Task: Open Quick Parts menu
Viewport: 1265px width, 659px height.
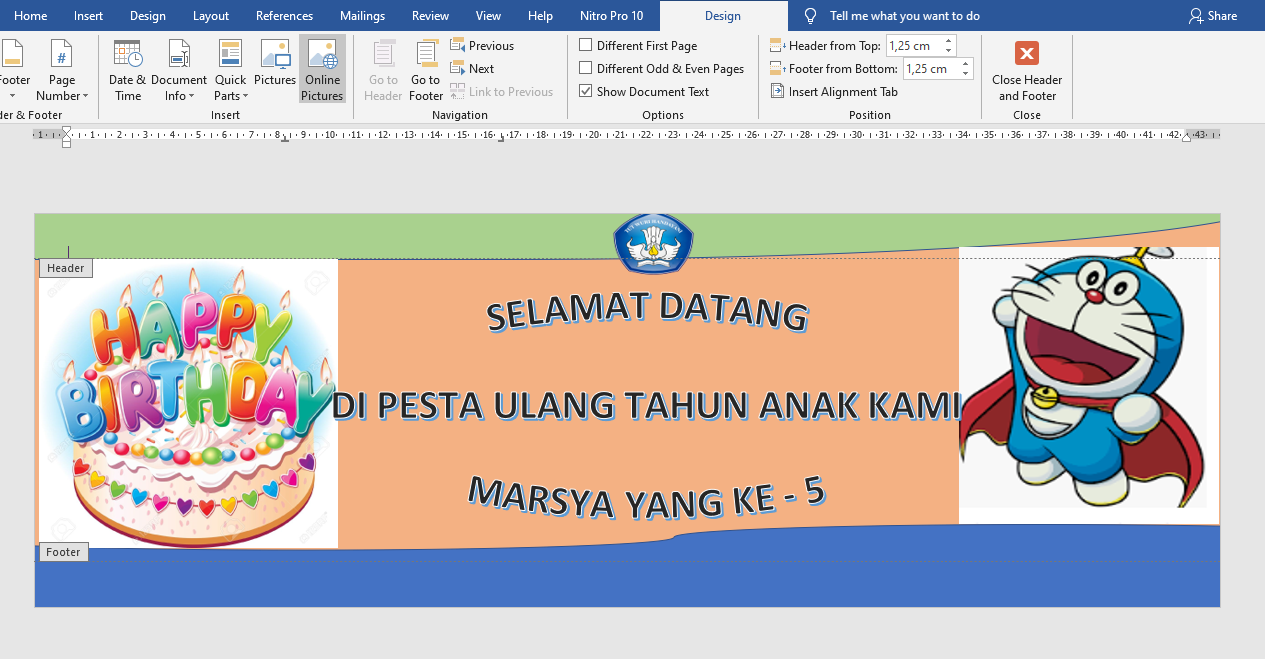Action: tap(231, 70)
